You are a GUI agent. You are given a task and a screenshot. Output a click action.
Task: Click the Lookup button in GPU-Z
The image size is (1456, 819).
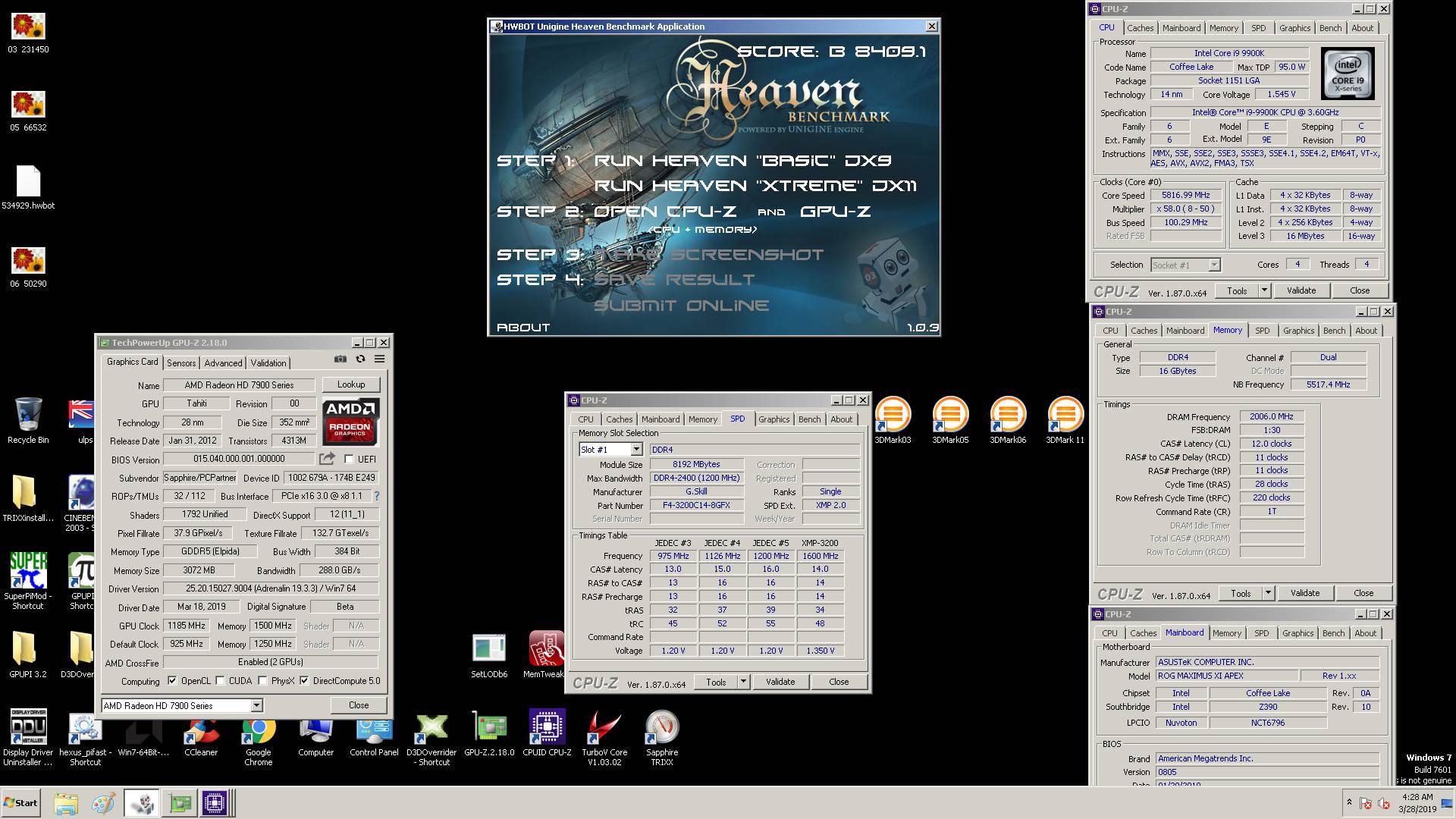pyautogui.click(x=351, y=384)
